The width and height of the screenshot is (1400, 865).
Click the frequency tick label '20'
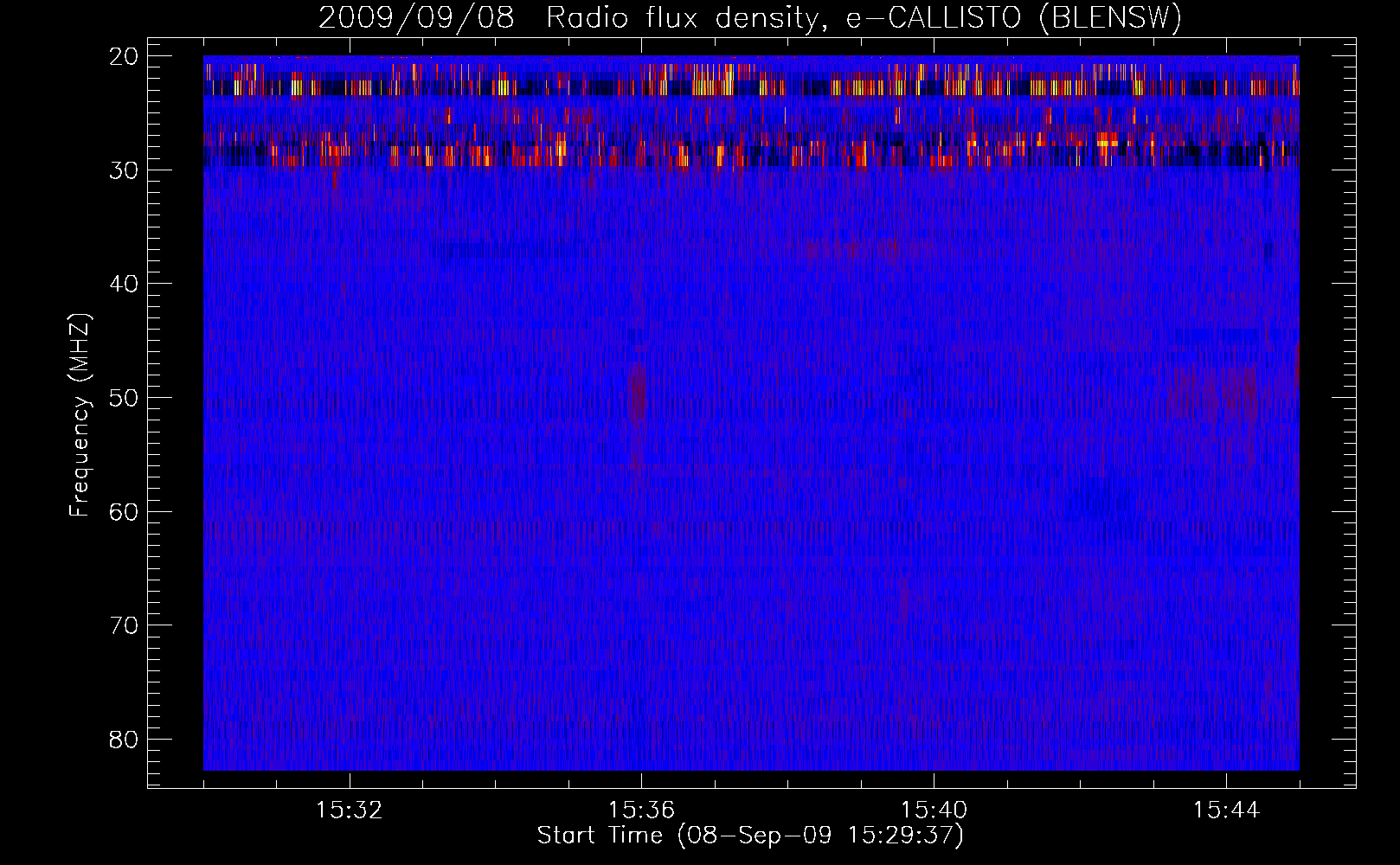click(x=125, y=56)
